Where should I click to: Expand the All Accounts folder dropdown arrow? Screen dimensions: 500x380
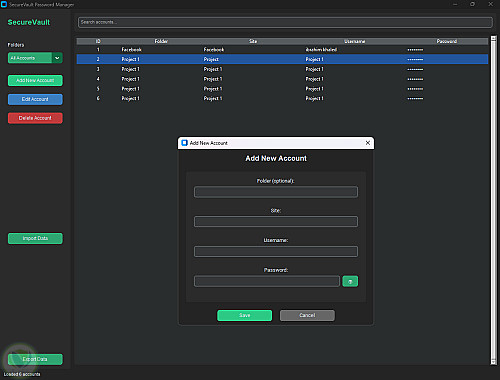(x=57, y=58)
